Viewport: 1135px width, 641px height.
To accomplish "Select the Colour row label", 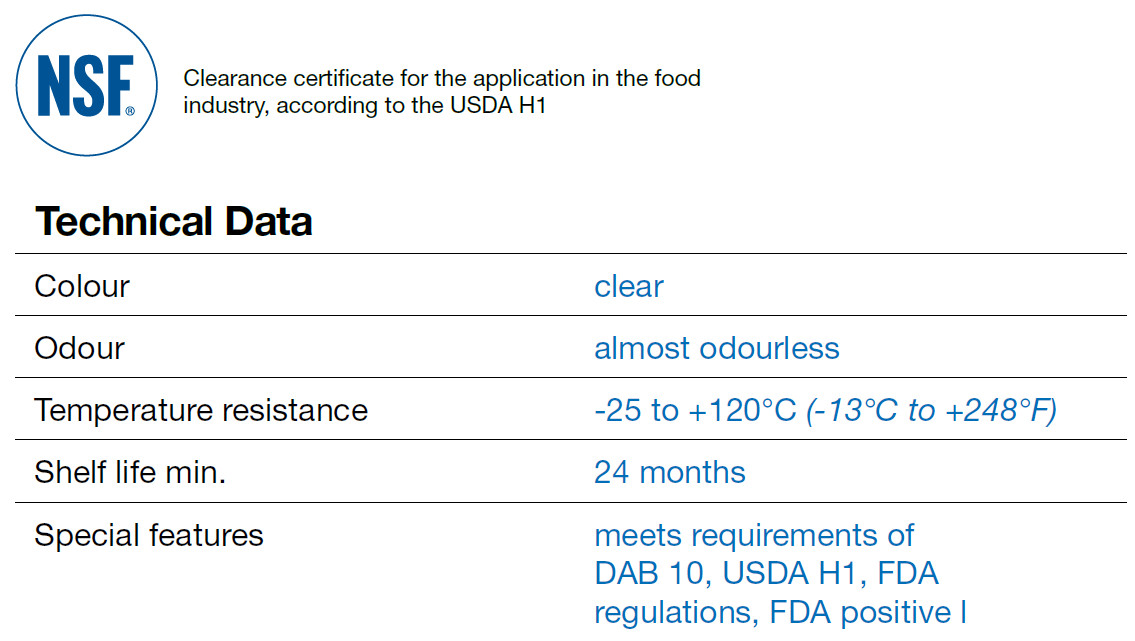I will [x=82, y=287].
